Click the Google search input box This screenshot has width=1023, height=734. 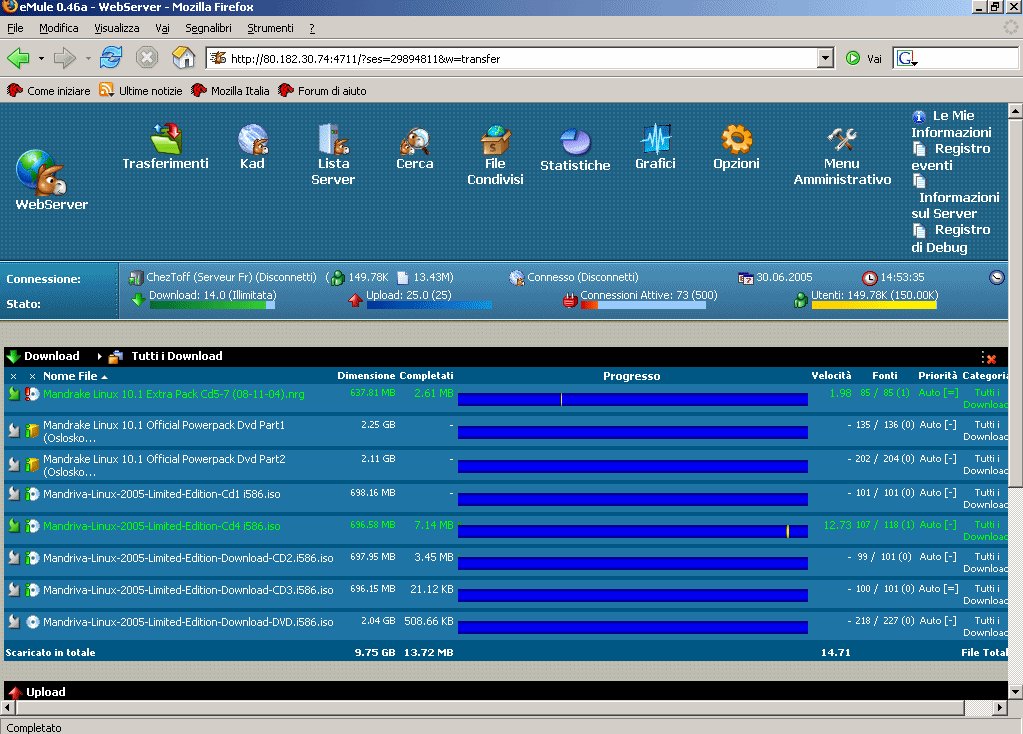tap(968, 58)
